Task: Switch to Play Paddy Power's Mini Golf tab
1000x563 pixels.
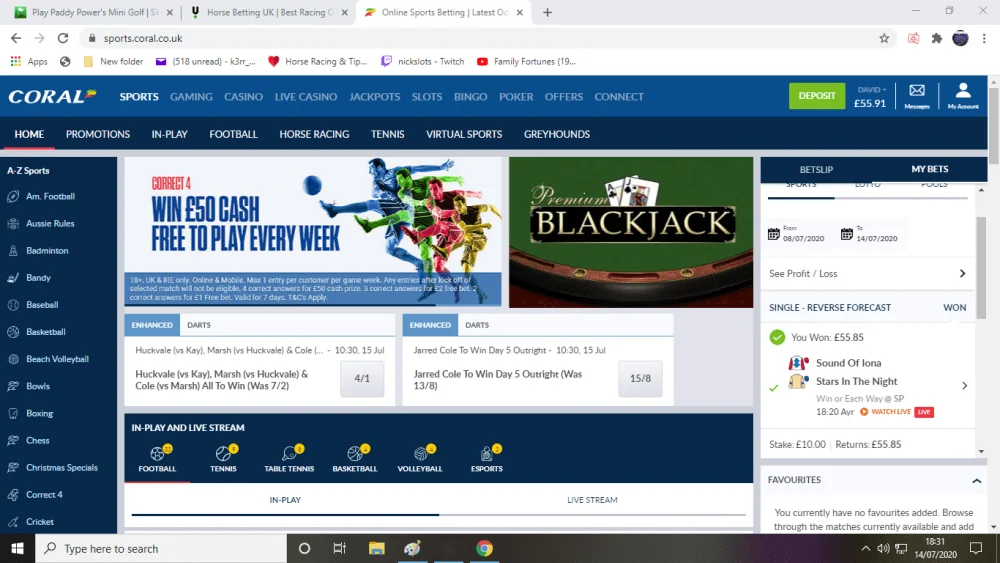Action: [94, 12]
